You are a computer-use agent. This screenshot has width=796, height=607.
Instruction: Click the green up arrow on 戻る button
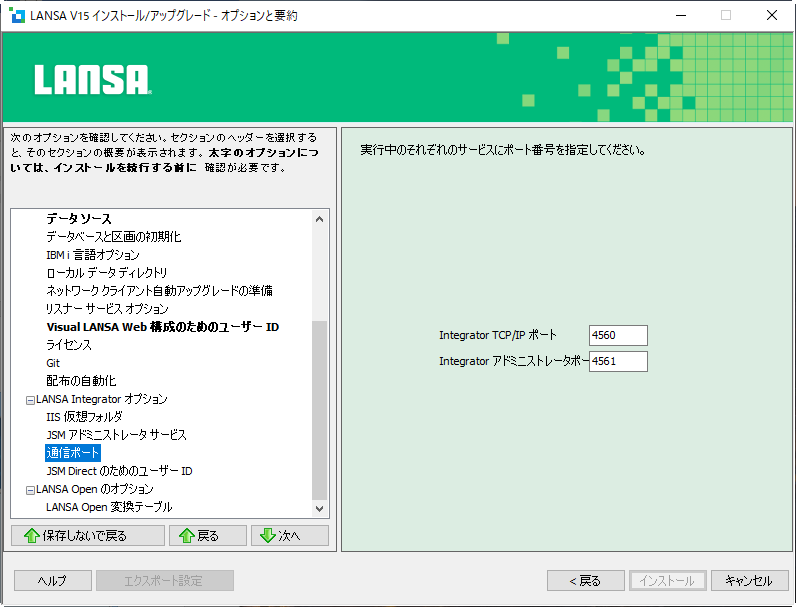tap(187, 535)
